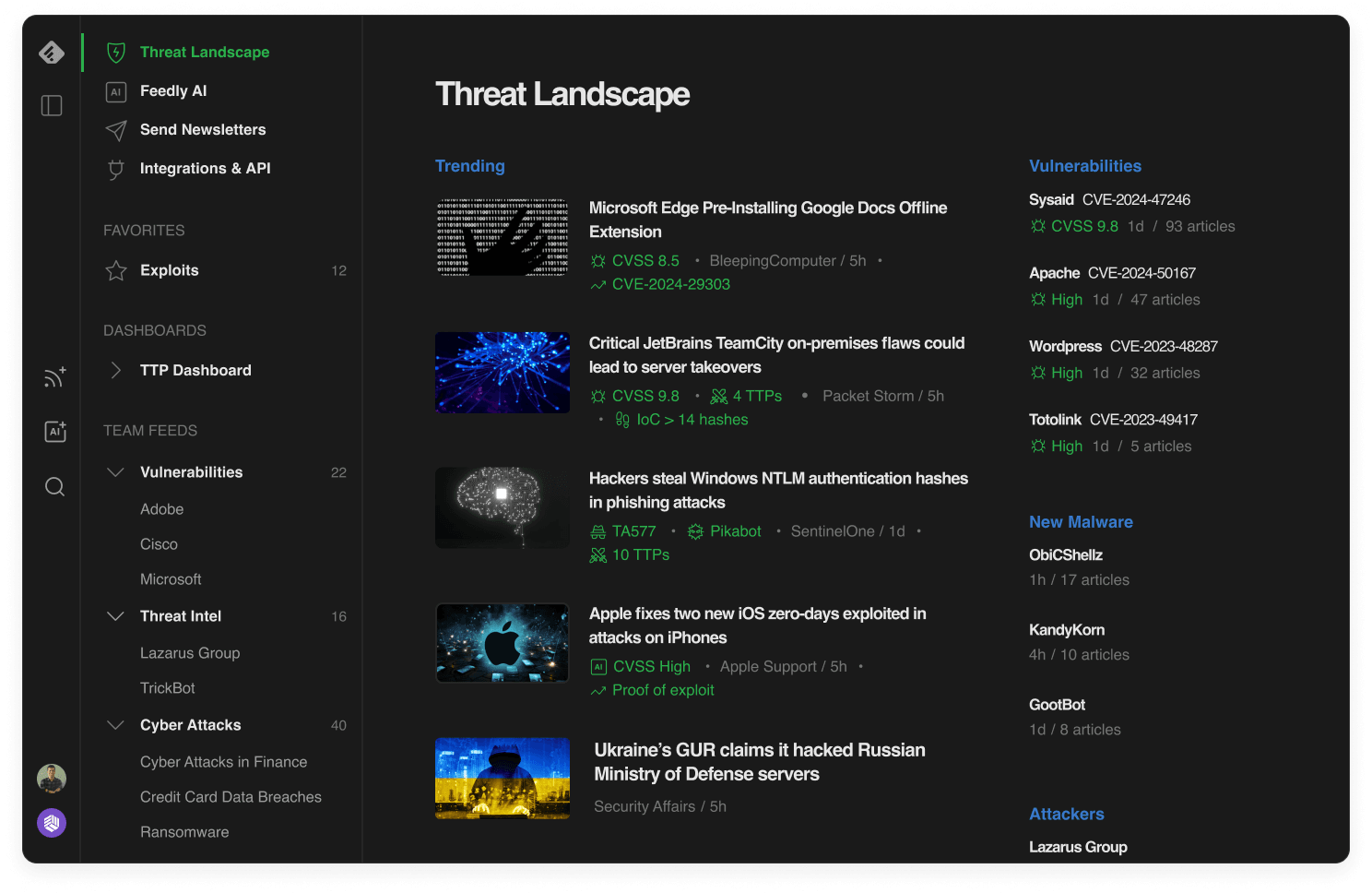Open Ukraine's GUR hacked Russian Ministry article
Viewport: 1372px width, 893px height.
coord(760,762)
